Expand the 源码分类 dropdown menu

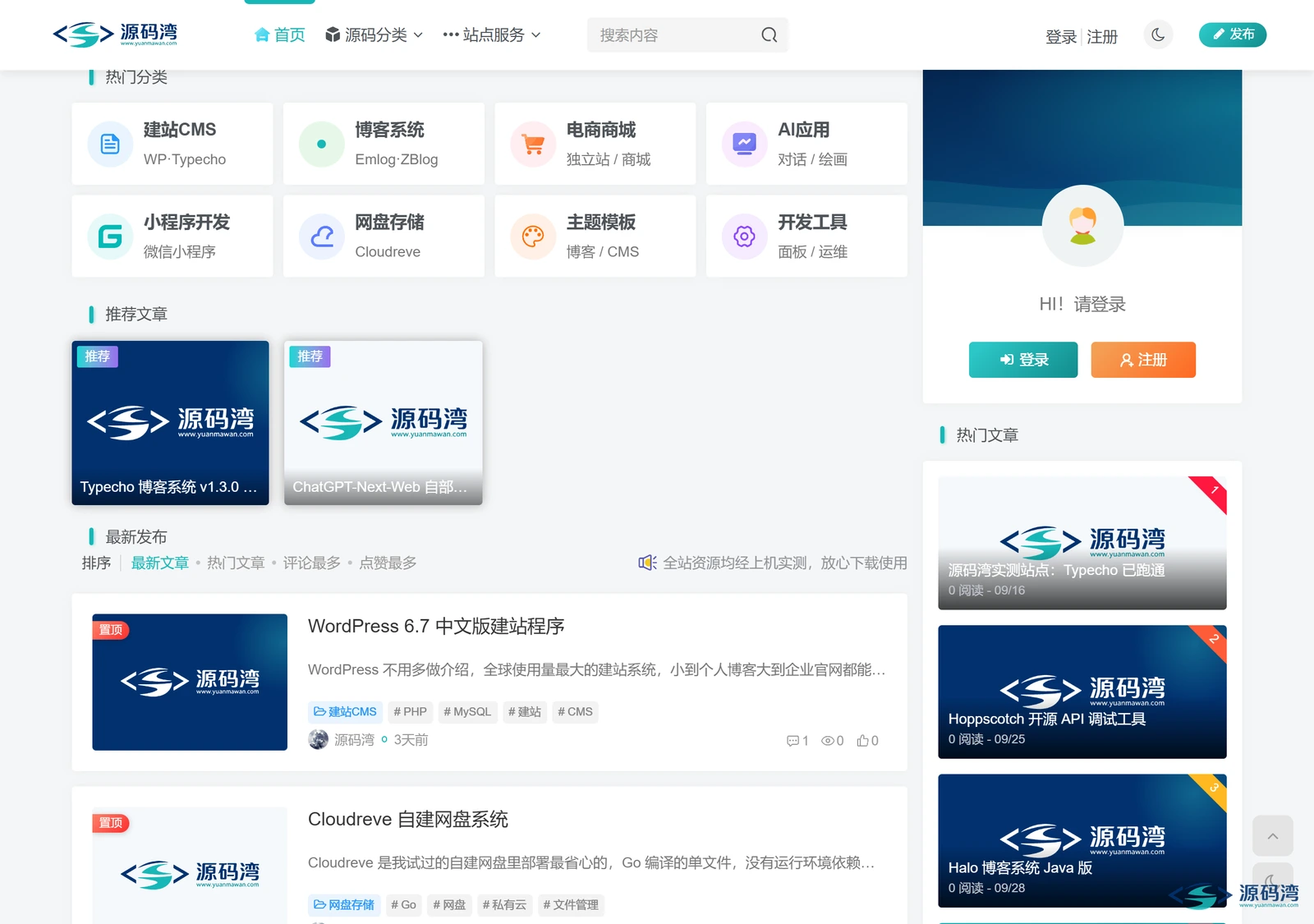click(374, 34)
